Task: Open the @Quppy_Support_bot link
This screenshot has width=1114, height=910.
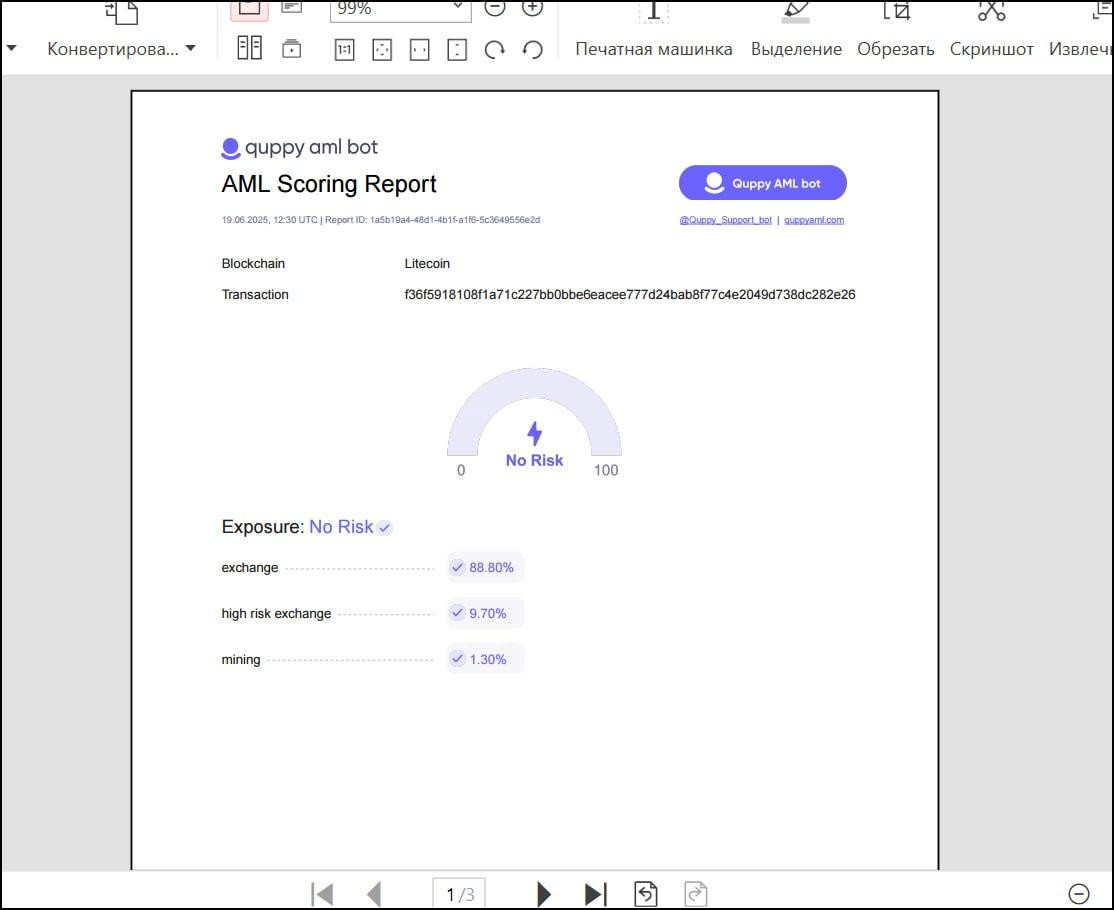Action: tap(725, 220)
